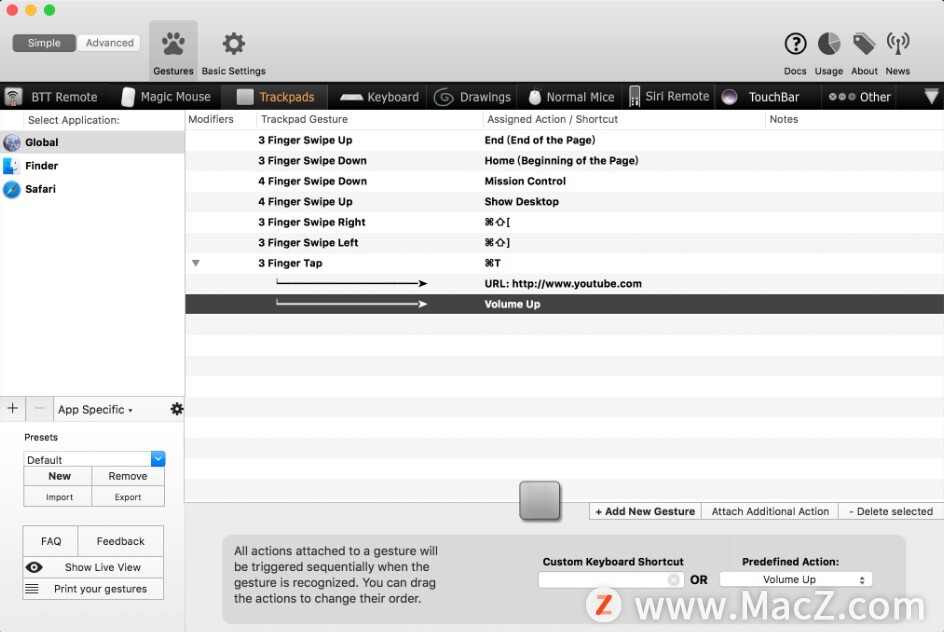Clear the keyboard shortcut field
This screenshot has width=944, height=632.
pyautogui.click(x=674, y=580)
